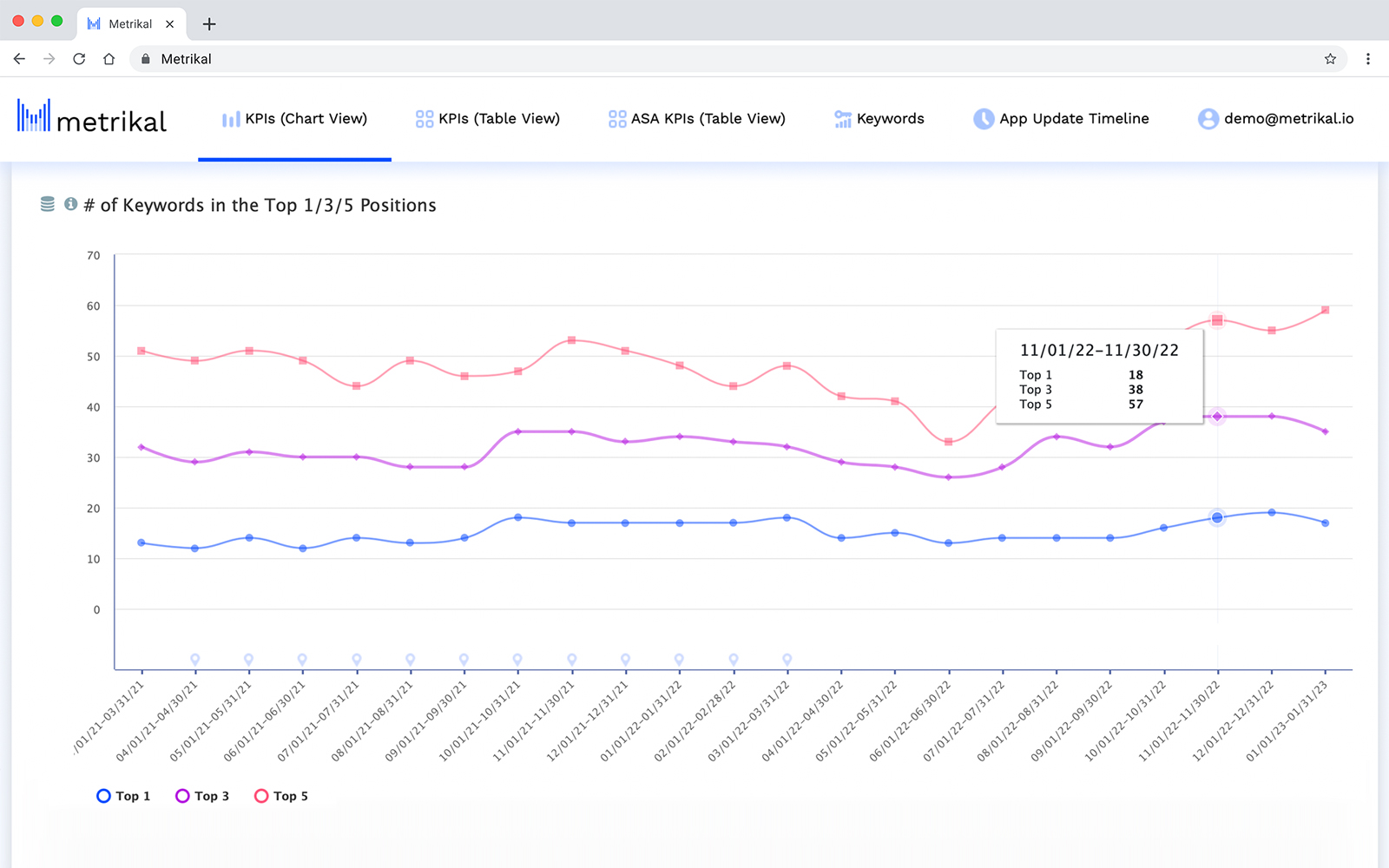Click app update marker at 08/01/21-08/31/21
Screen dimensions: 1389x868
[x=411, y=660]
